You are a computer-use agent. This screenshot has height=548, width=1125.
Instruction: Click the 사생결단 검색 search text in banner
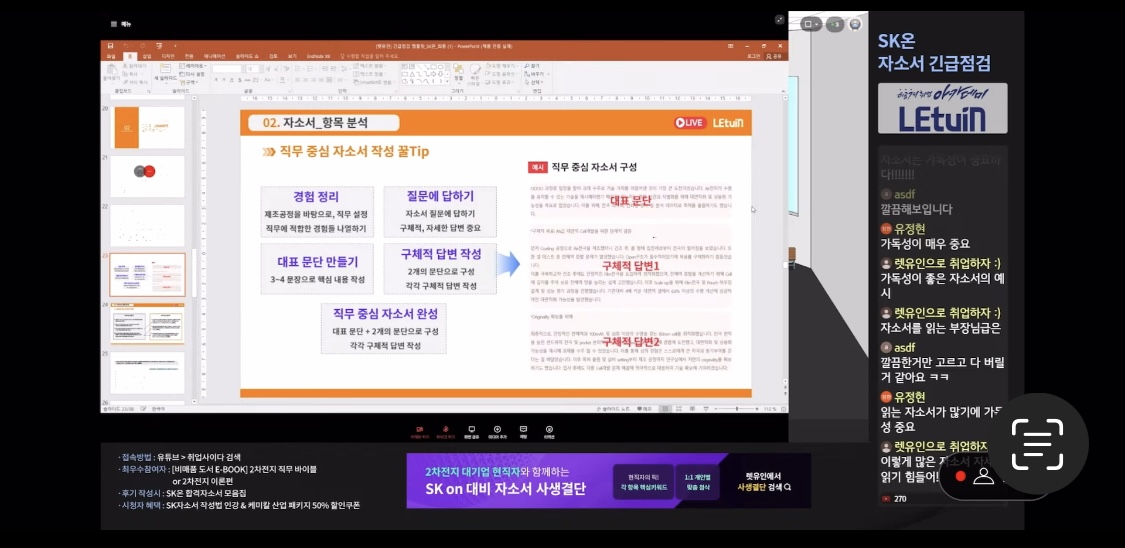point(764,486)
